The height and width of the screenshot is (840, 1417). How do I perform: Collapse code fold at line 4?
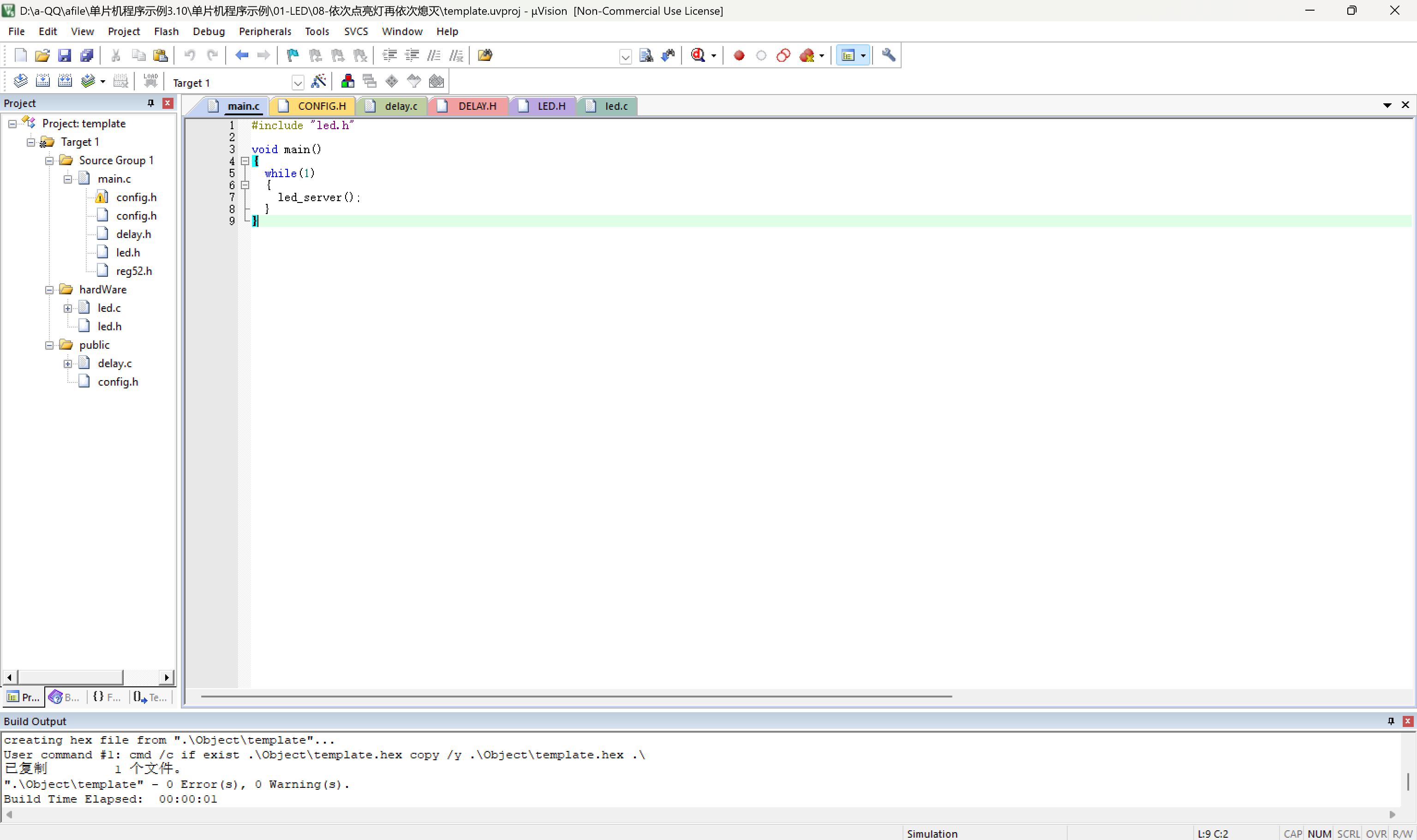tap(245, 161)
